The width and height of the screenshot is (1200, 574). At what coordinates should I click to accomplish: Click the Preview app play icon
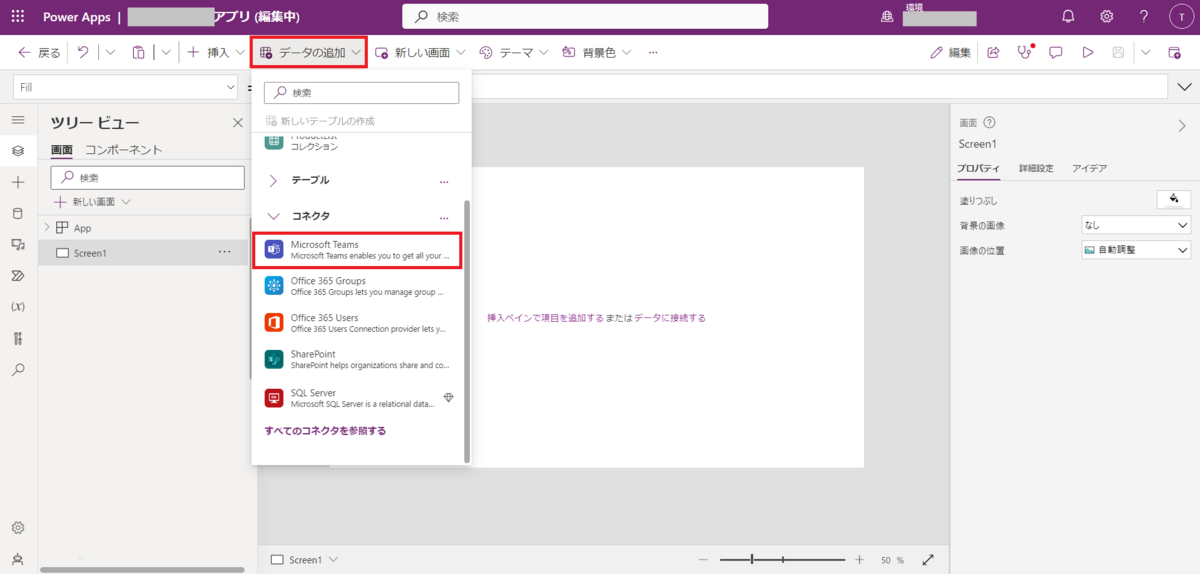click(x=1087, y=52)
